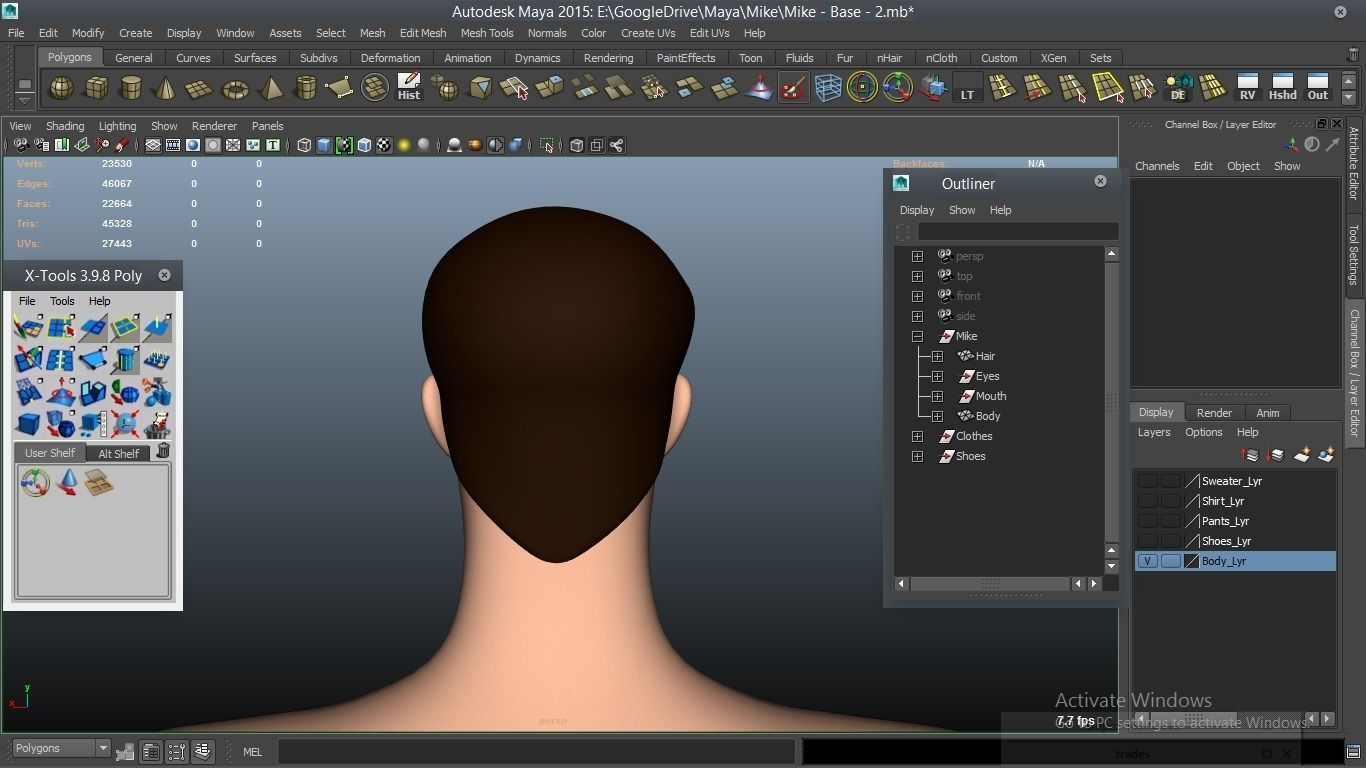
Task: Expand the Clothes node in Outliner
Action: point(917,436)
